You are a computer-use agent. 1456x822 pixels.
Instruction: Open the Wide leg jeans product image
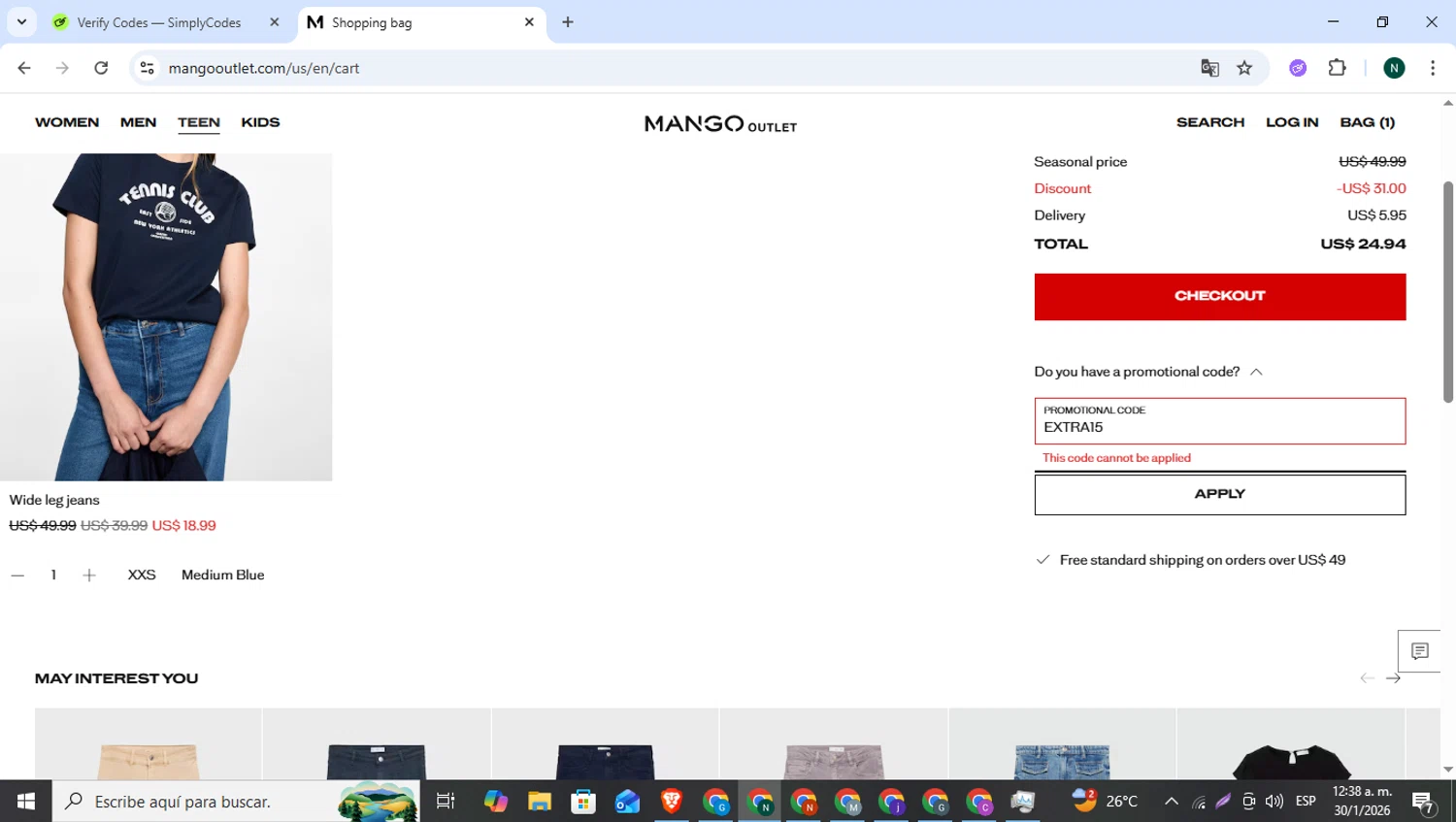(x=166, y=316)
